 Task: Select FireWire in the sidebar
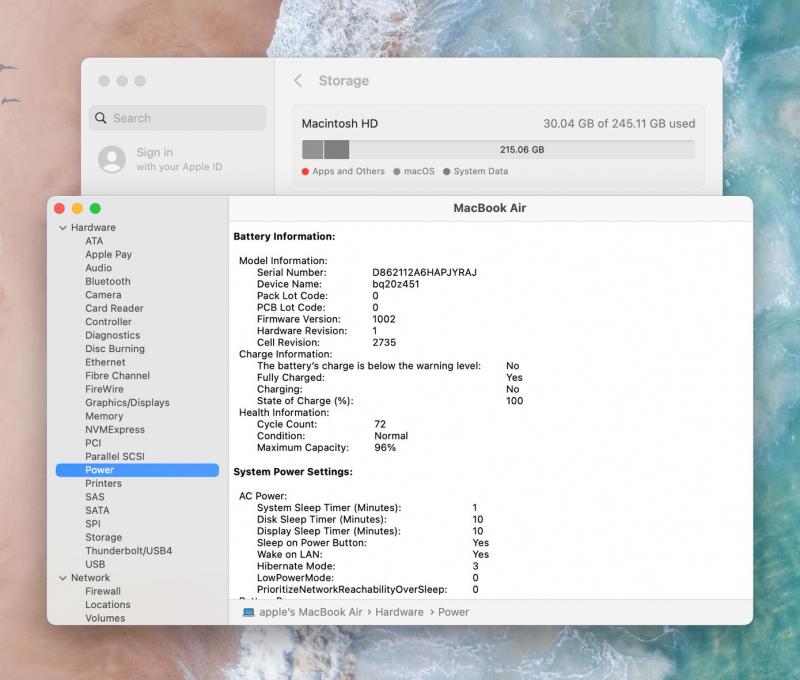105,389
